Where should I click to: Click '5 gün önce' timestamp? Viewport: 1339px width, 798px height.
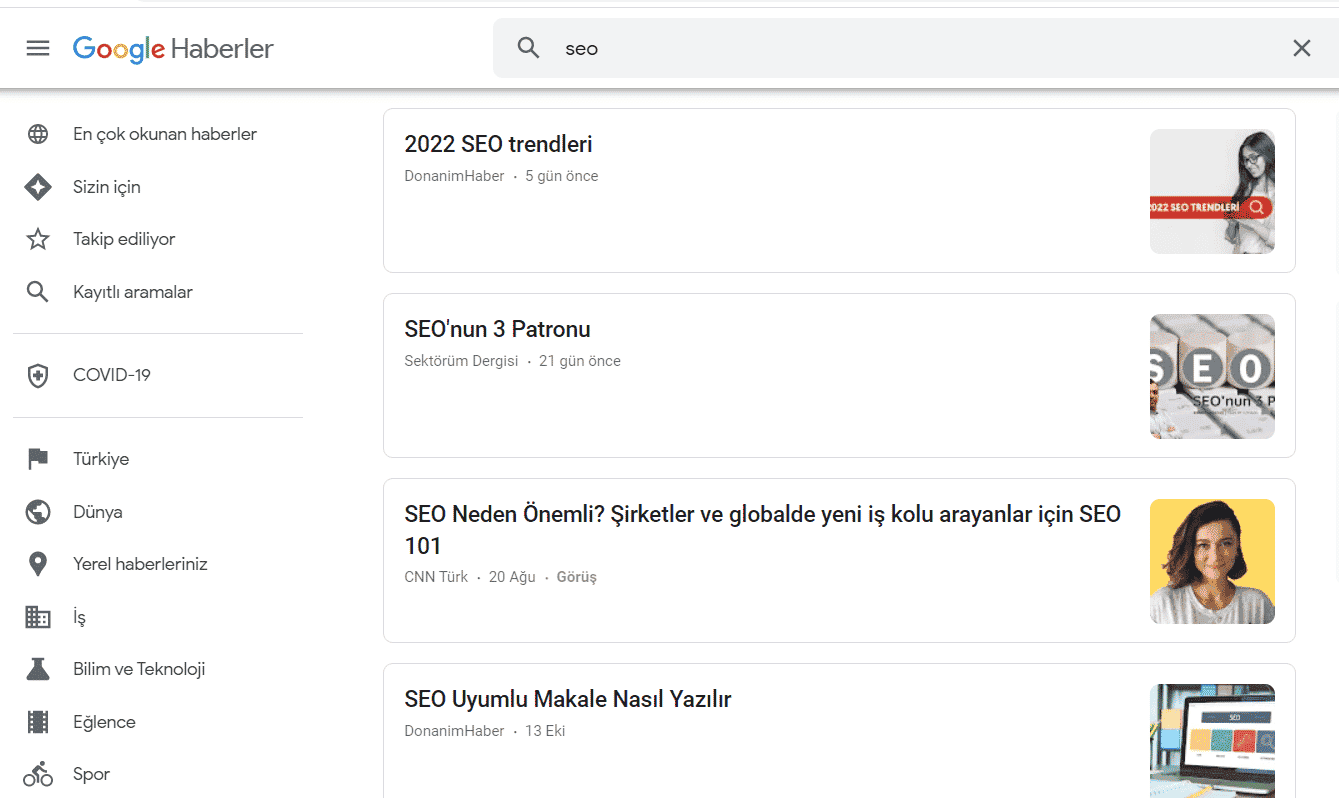pyautogui.click(x=562, y=176)
